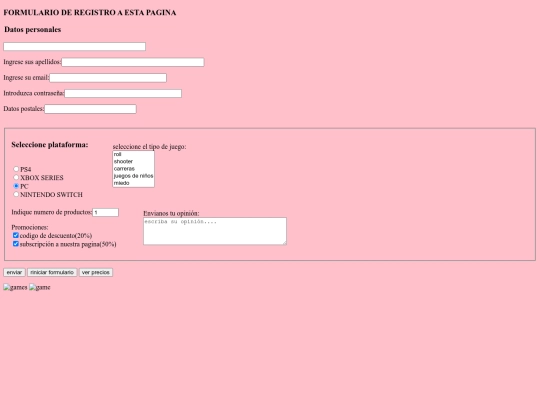Click the 'Envianos tu opinión:' label
540x405 pixels.
[x=171, y=213]
